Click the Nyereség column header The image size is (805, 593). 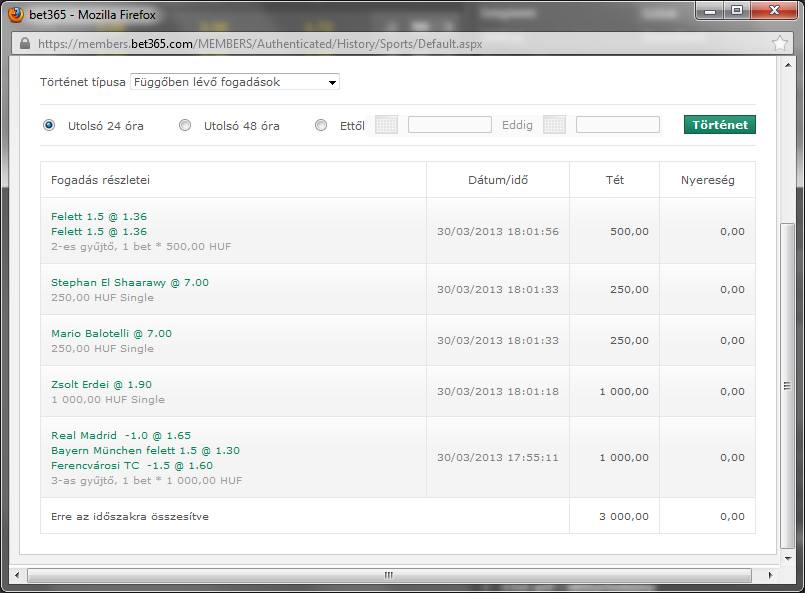click(707, 180)
